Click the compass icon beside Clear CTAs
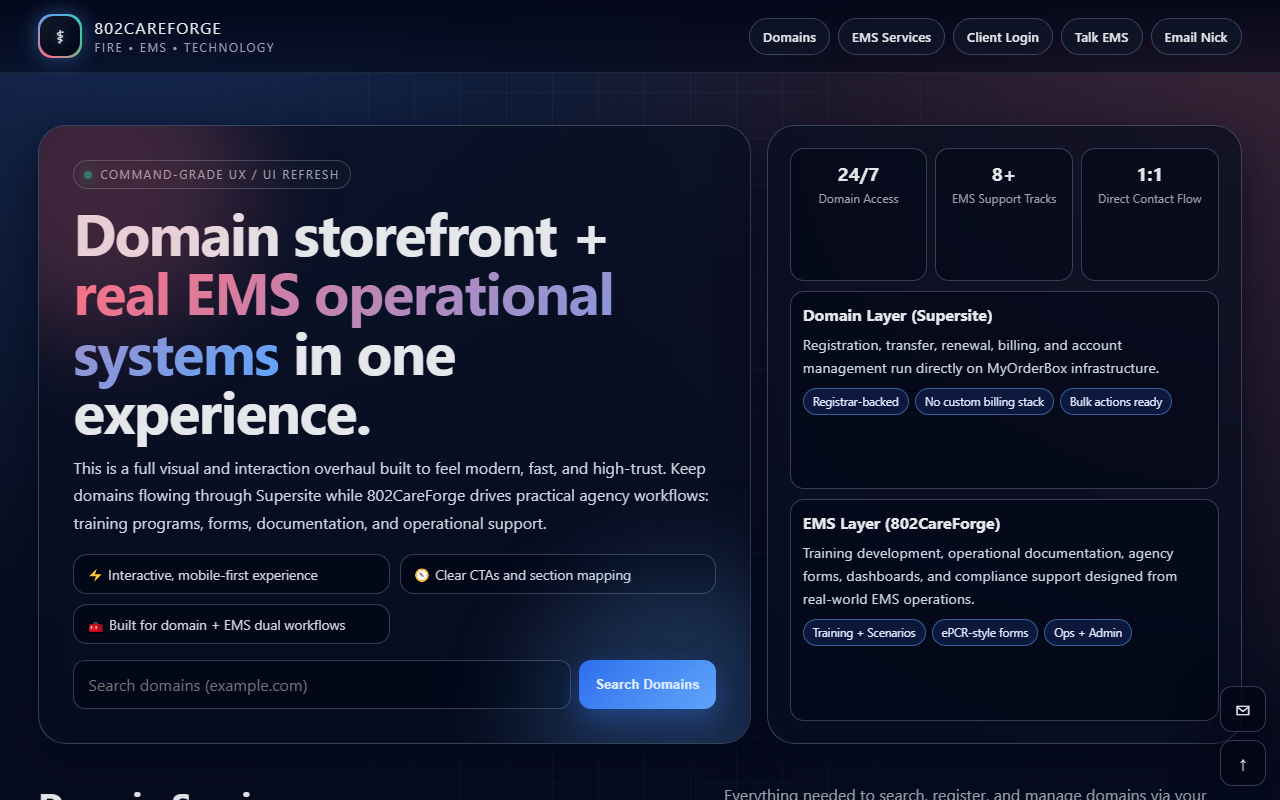 [x=422, y=575]
